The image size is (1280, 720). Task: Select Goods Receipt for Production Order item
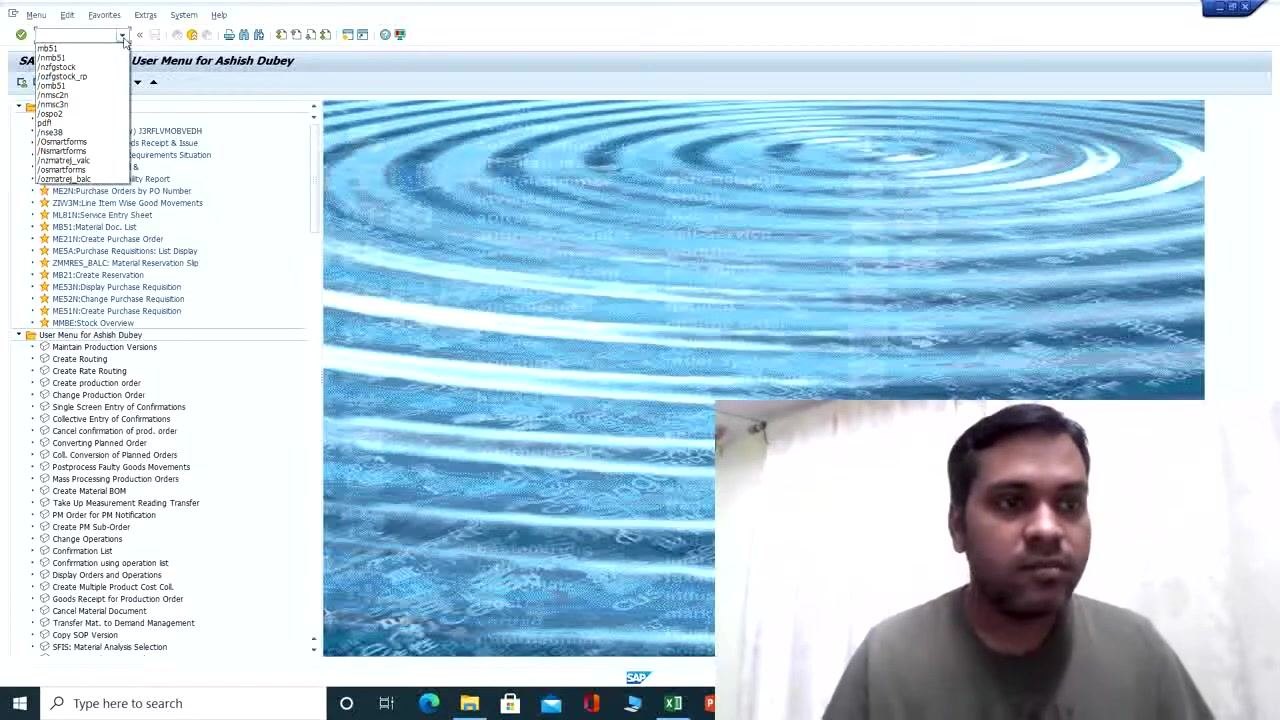tap(118, 599)
